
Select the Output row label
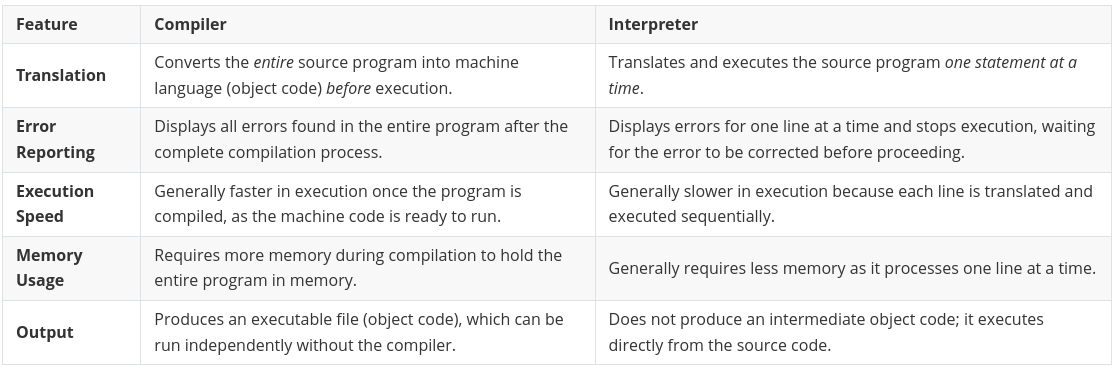(45, 332)
